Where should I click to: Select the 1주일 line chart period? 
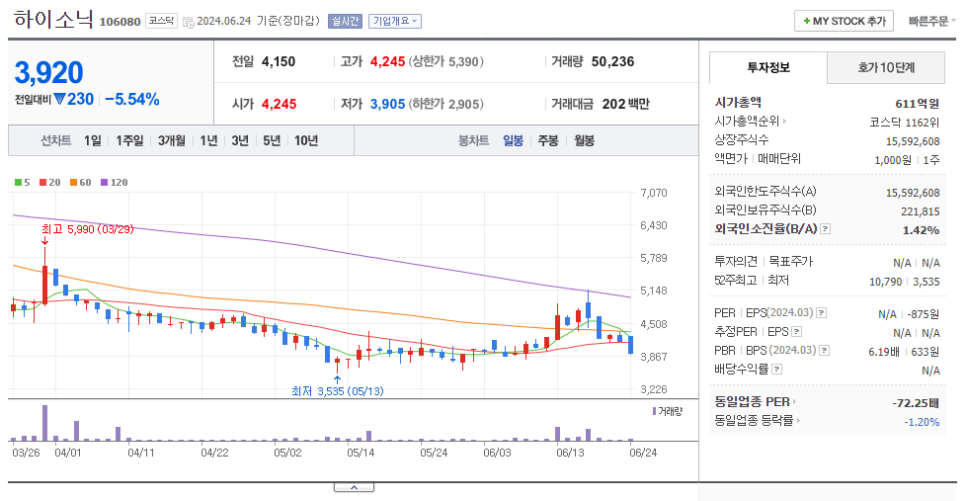coord(129,141)
